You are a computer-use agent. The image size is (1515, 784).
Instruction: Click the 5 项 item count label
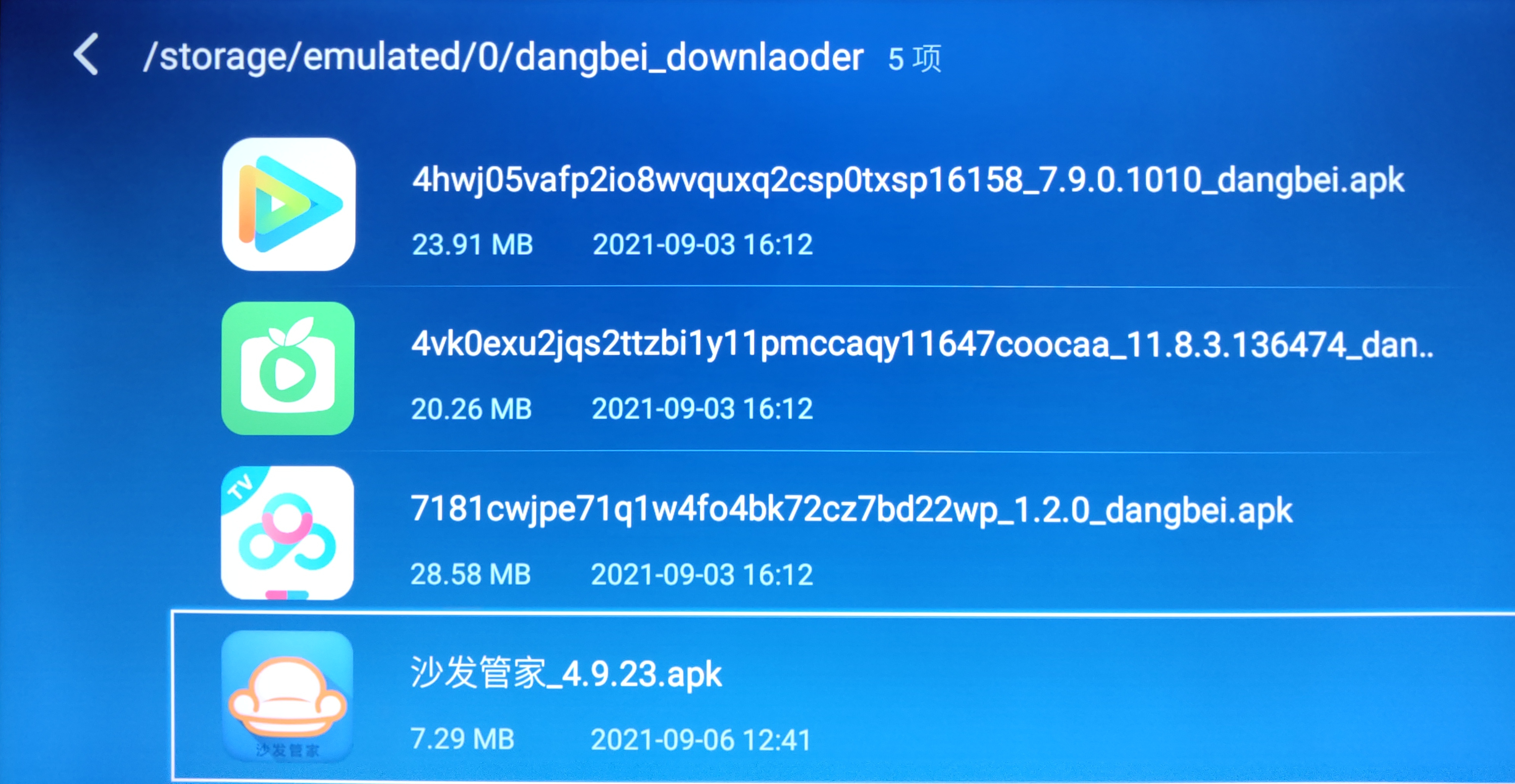click(915, 59)
